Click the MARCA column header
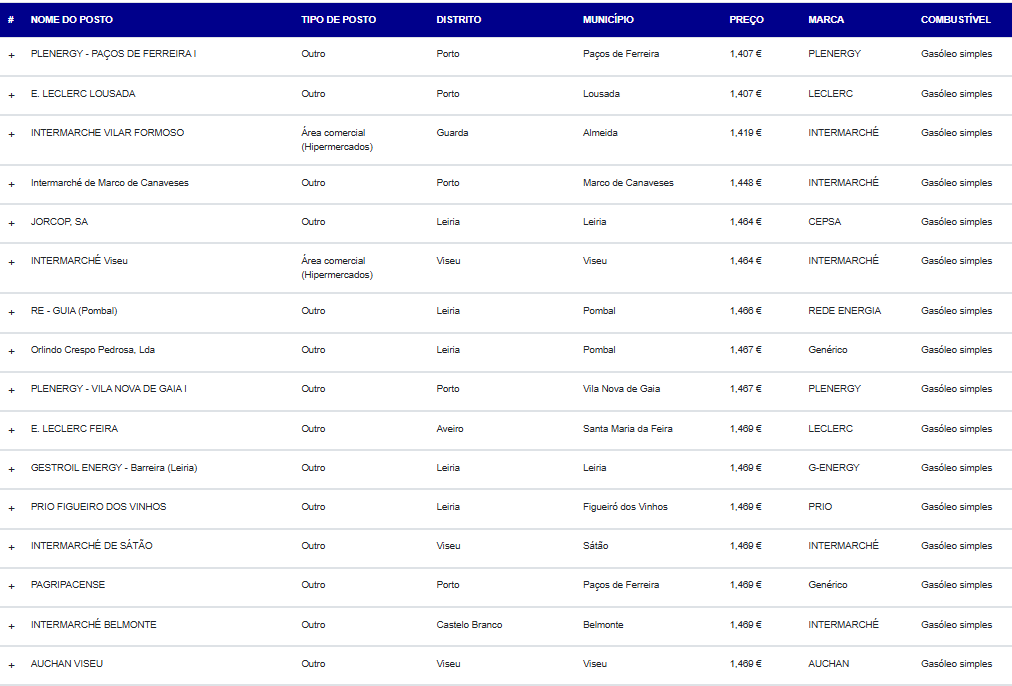1012x686 pixels. pos(826,20)
